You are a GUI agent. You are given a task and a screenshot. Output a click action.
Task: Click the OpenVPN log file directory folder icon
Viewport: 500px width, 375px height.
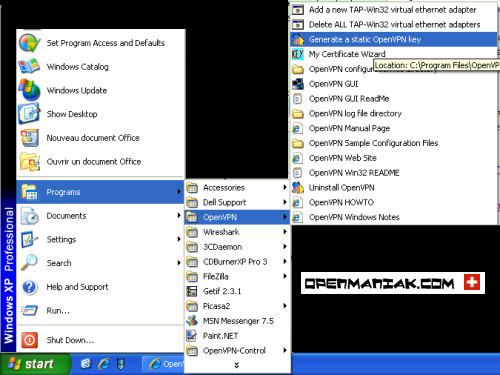click(298, 114)
